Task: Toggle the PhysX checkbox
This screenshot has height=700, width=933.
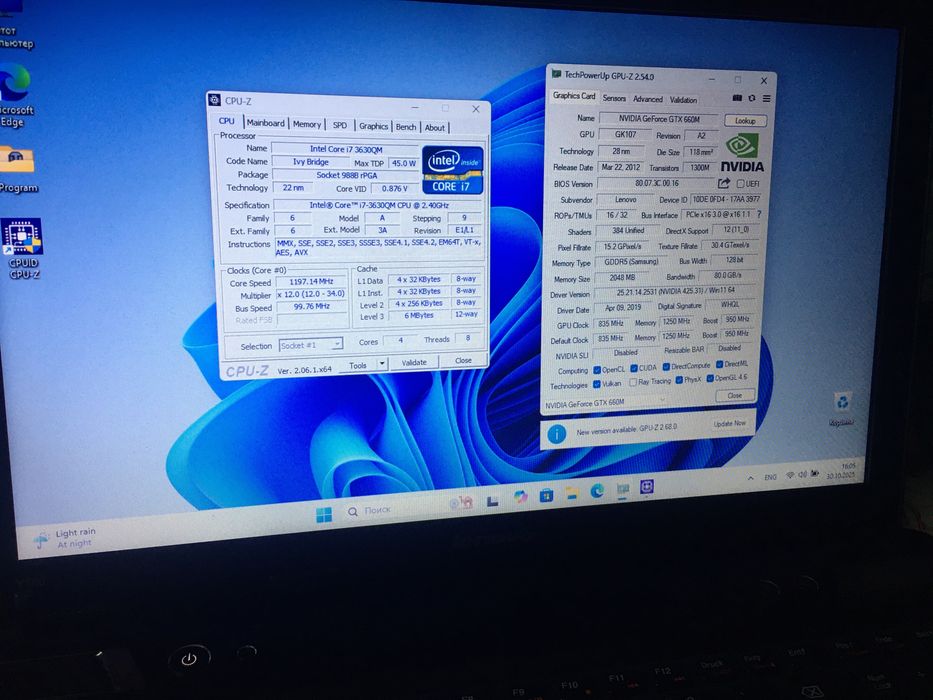Action: coord(679,380)
